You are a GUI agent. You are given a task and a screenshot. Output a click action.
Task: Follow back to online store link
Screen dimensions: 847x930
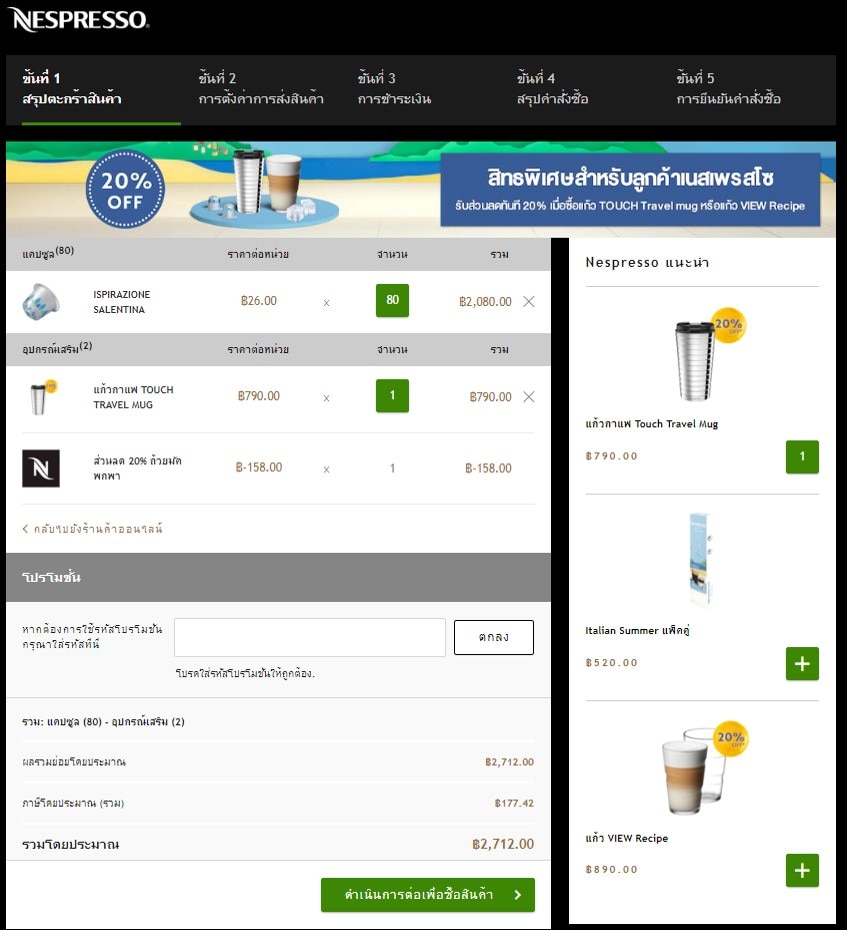(x=92, y=528)
